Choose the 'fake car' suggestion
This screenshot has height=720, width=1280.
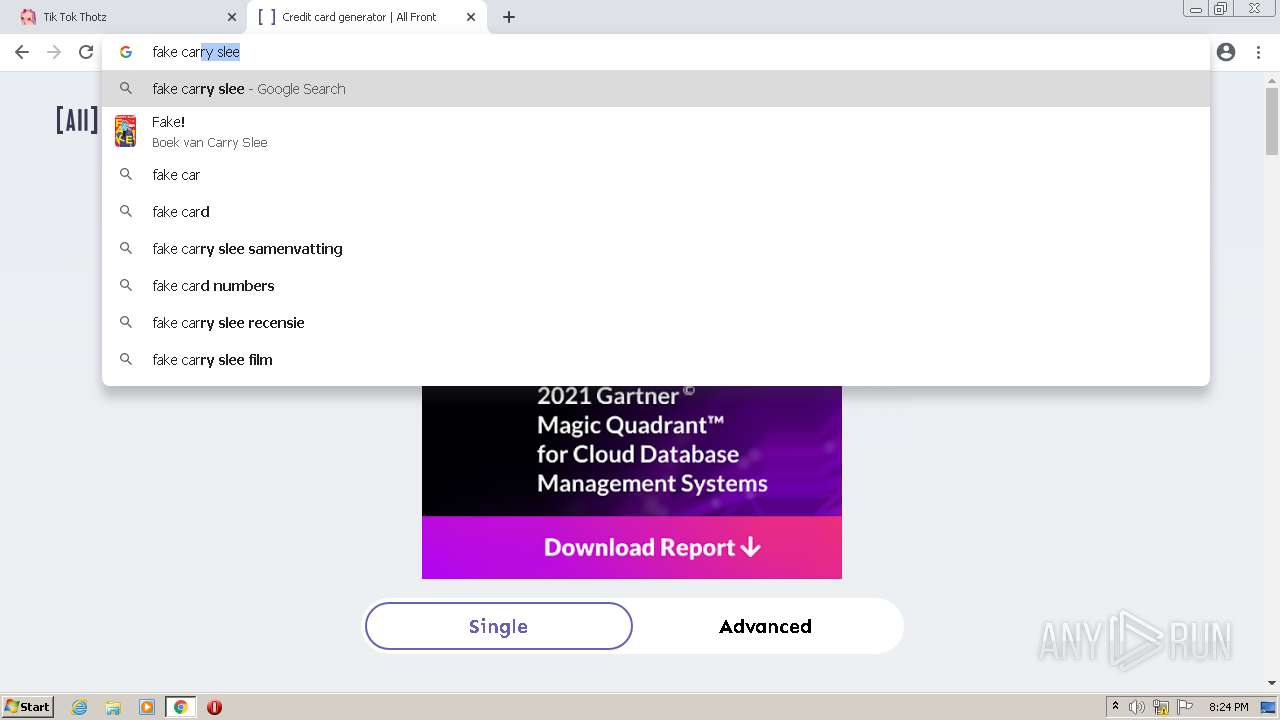[x=656, y=175]
